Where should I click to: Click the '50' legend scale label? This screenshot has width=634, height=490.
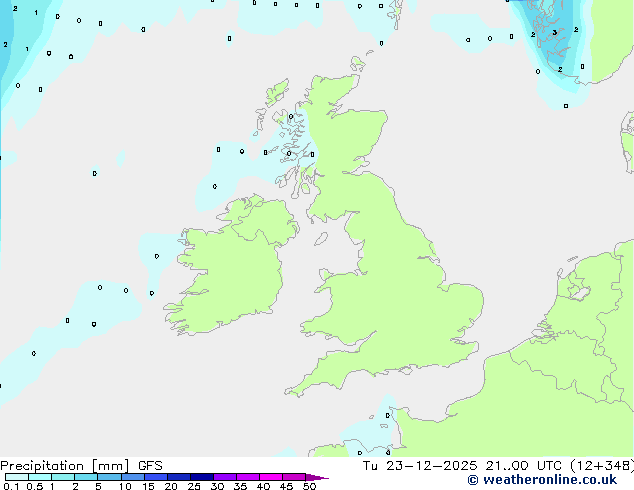pos(309,486)
